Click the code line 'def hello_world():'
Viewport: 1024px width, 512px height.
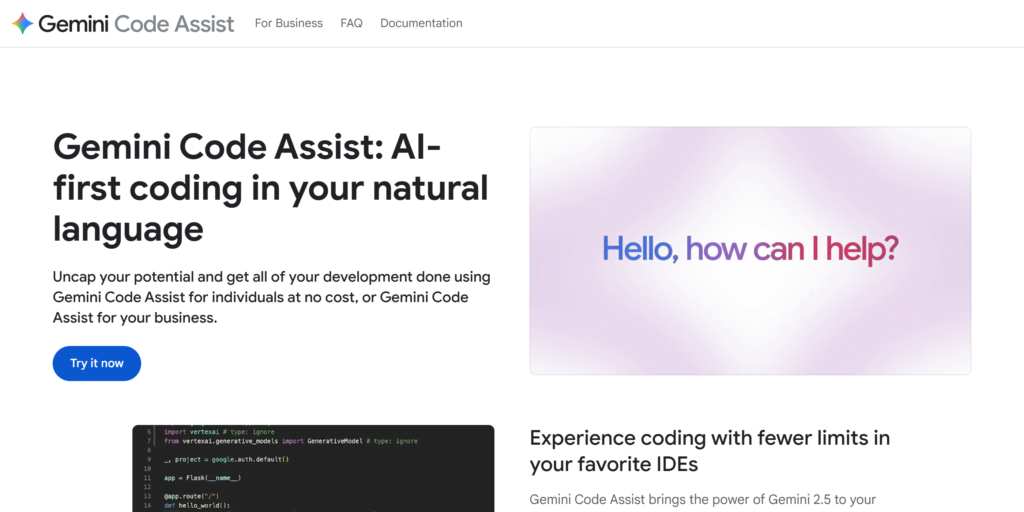(x=197, y=505)
